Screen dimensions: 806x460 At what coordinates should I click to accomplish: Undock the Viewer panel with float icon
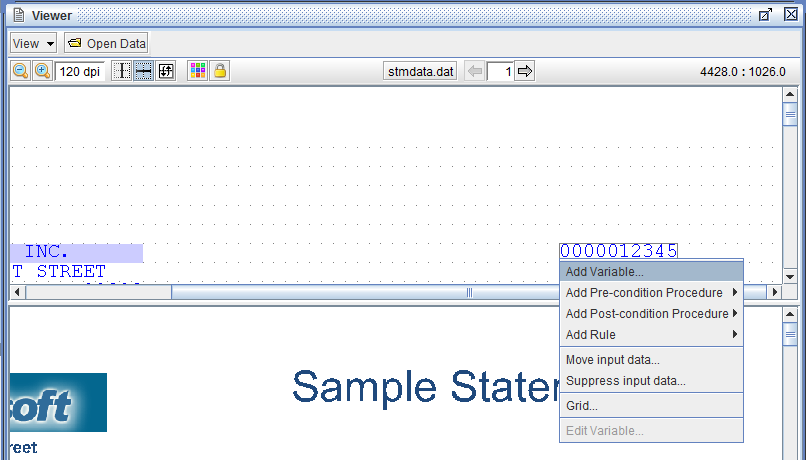pos(765,15)
